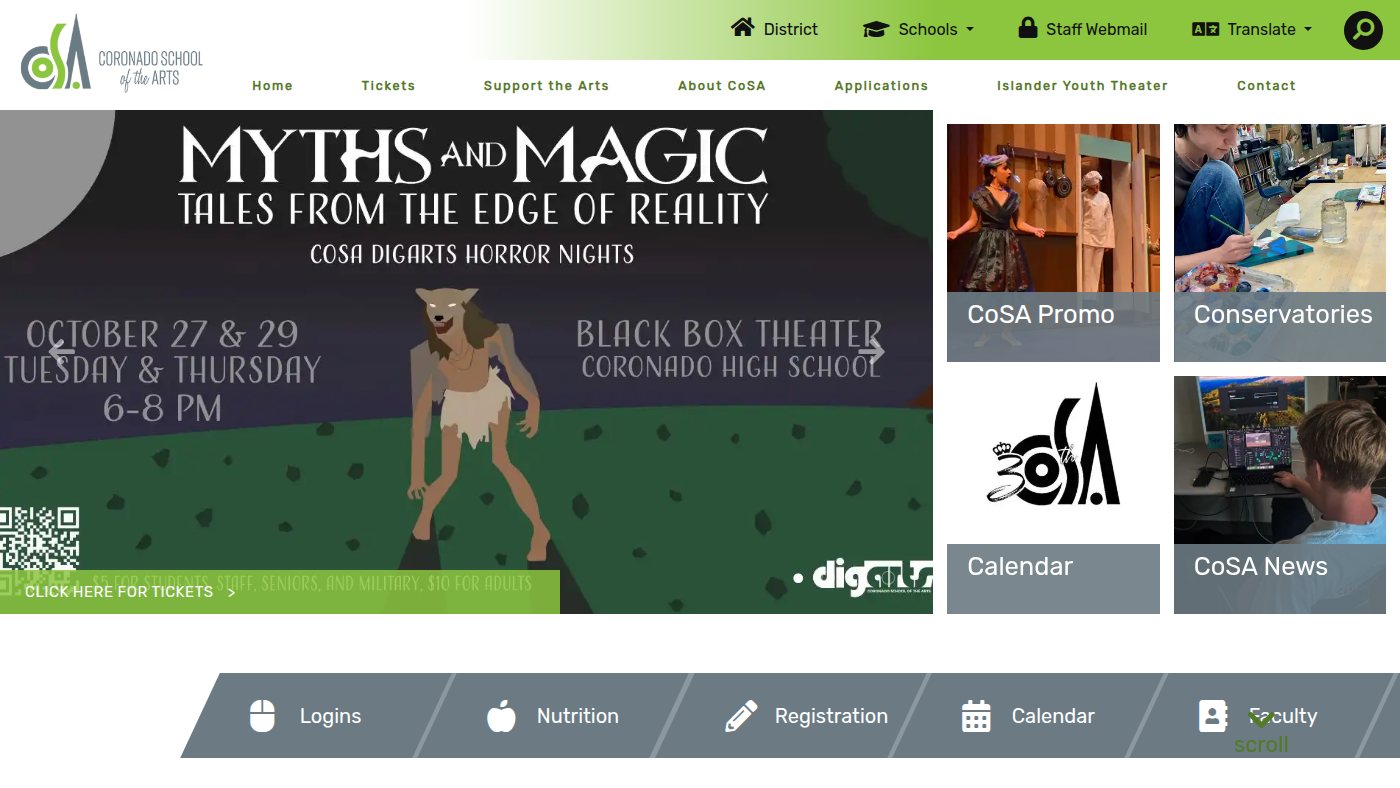Click the Logins quicklink label
This screenshot has width=1400, height=788.
pos(330,716)
